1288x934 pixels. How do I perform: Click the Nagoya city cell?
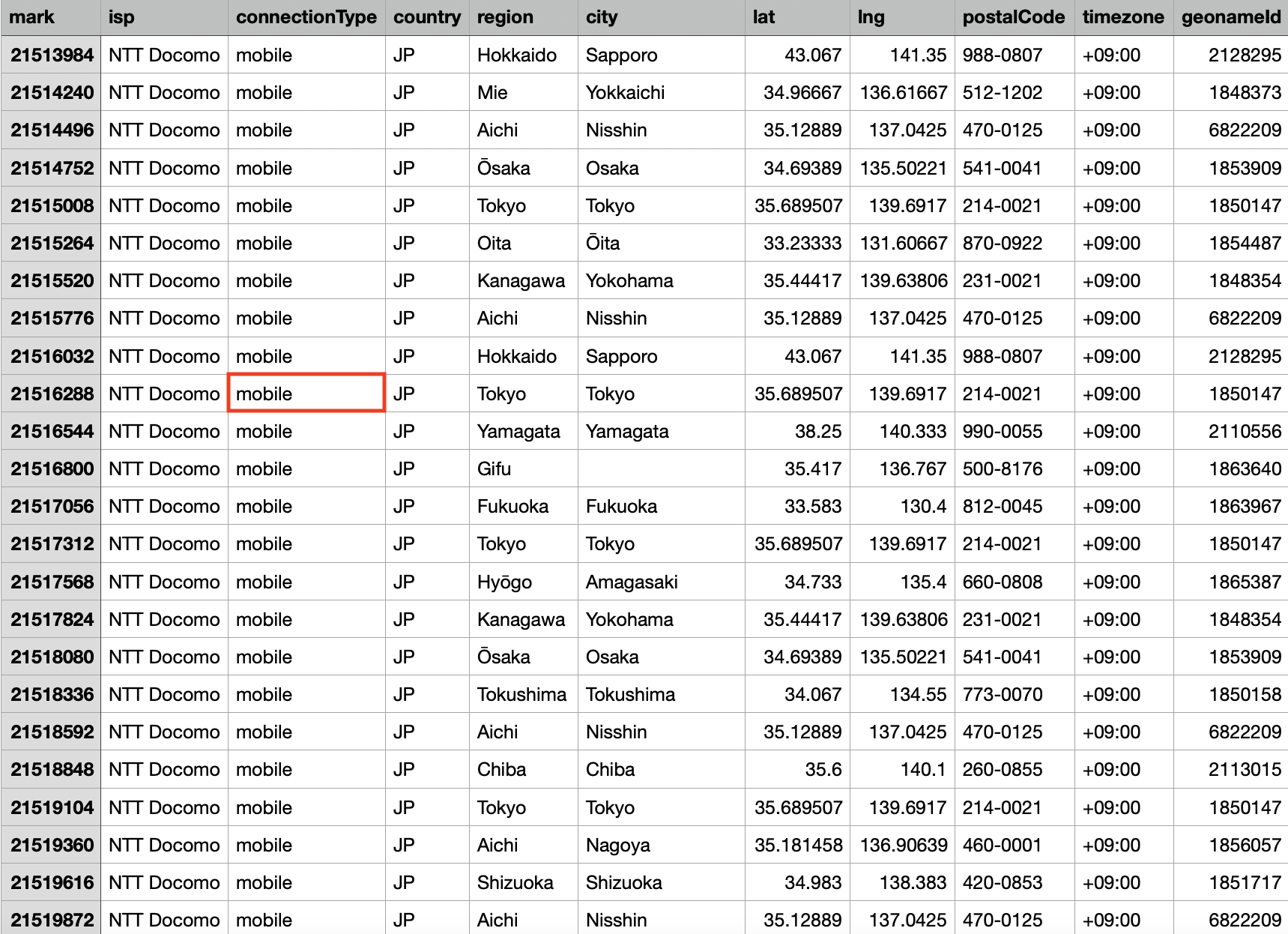tap(662, 845)
